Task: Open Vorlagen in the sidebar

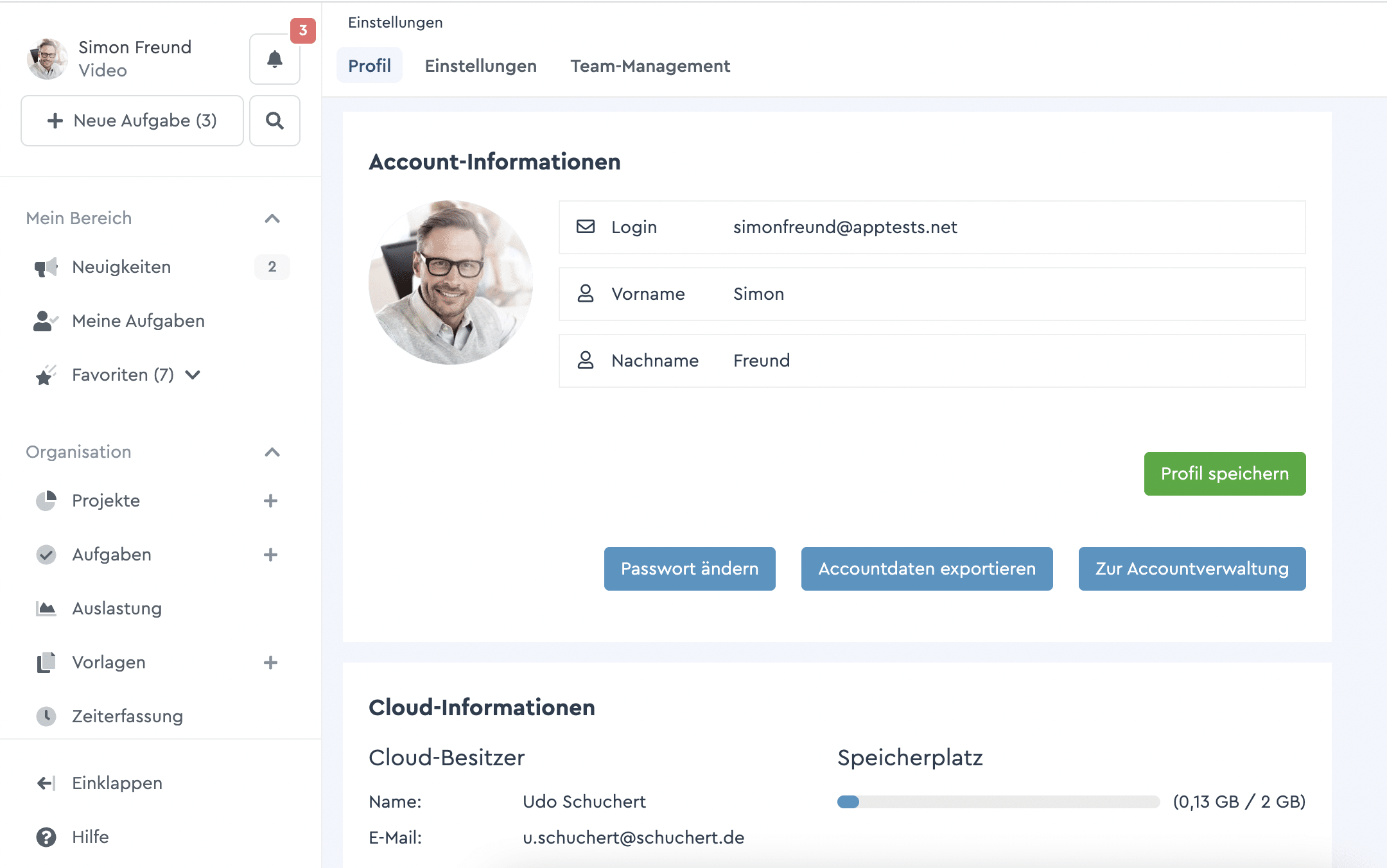Action: pos(109,663)
